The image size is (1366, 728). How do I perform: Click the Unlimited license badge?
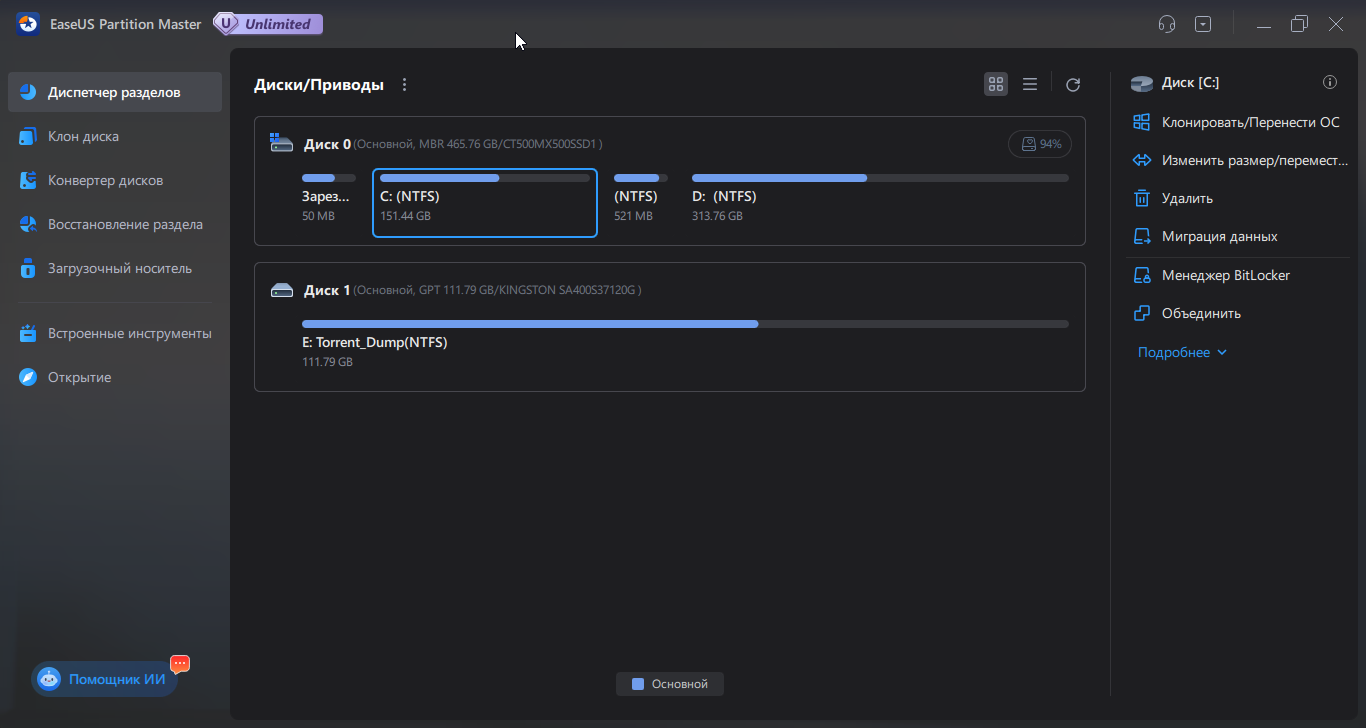[x=268, y=24]
